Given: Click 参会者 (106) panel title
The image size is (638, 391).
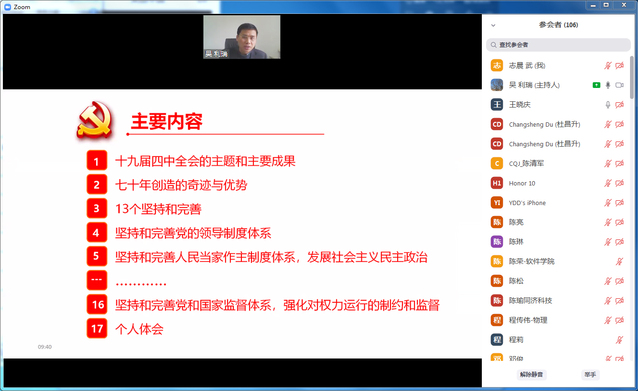Looking at the screenshot, I should (x=558, y=25).
